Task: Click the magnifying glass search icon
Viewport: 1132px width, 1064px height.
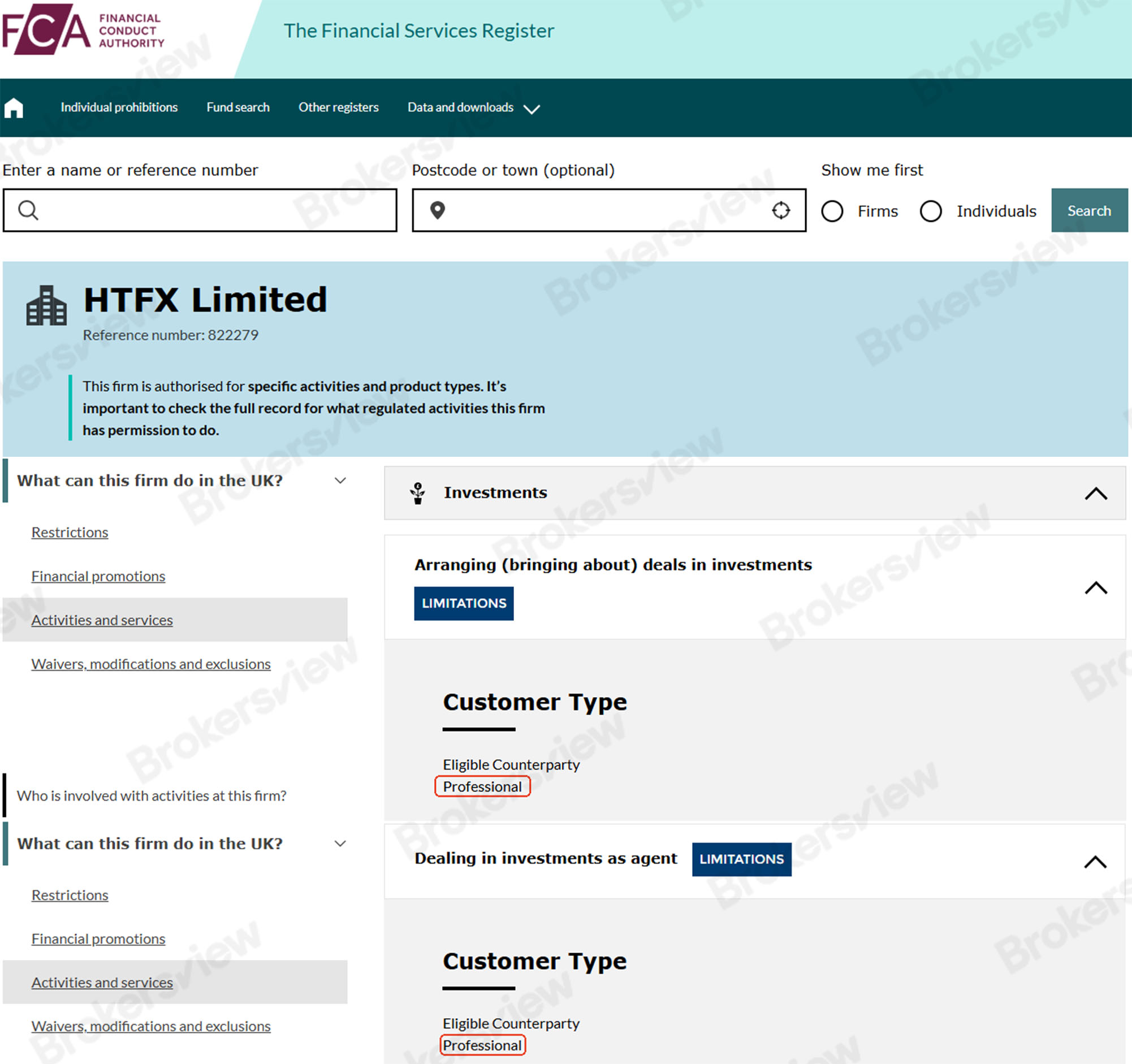Action: 28,211
